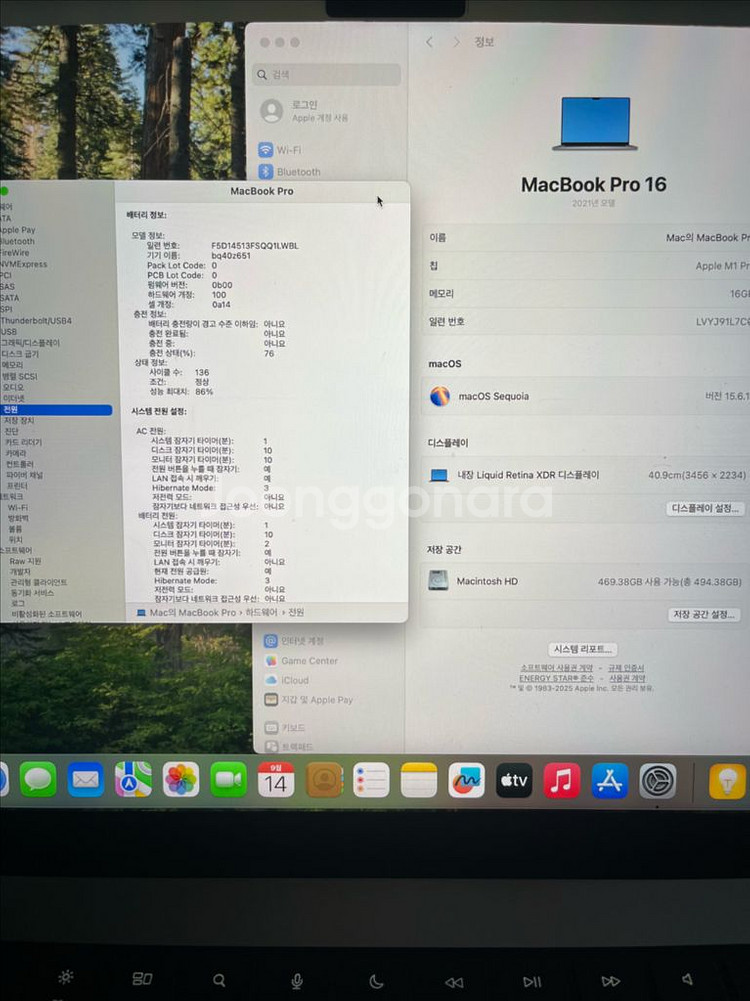
Task: Launch FaceTime from the Dock
Action: (229, 779)
